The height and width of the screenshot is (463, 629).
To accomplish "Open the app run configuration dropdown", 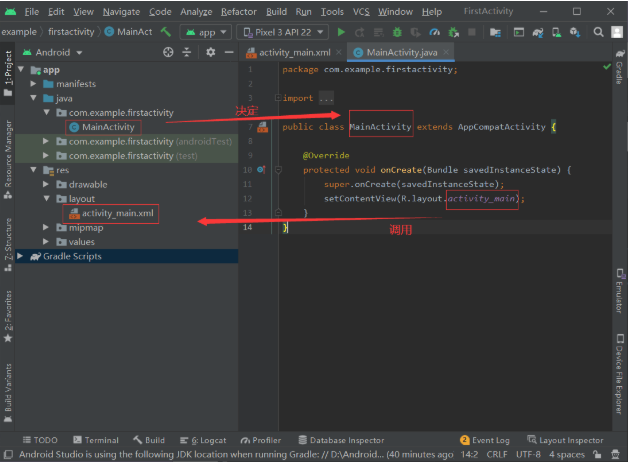I will coord(206,32).
